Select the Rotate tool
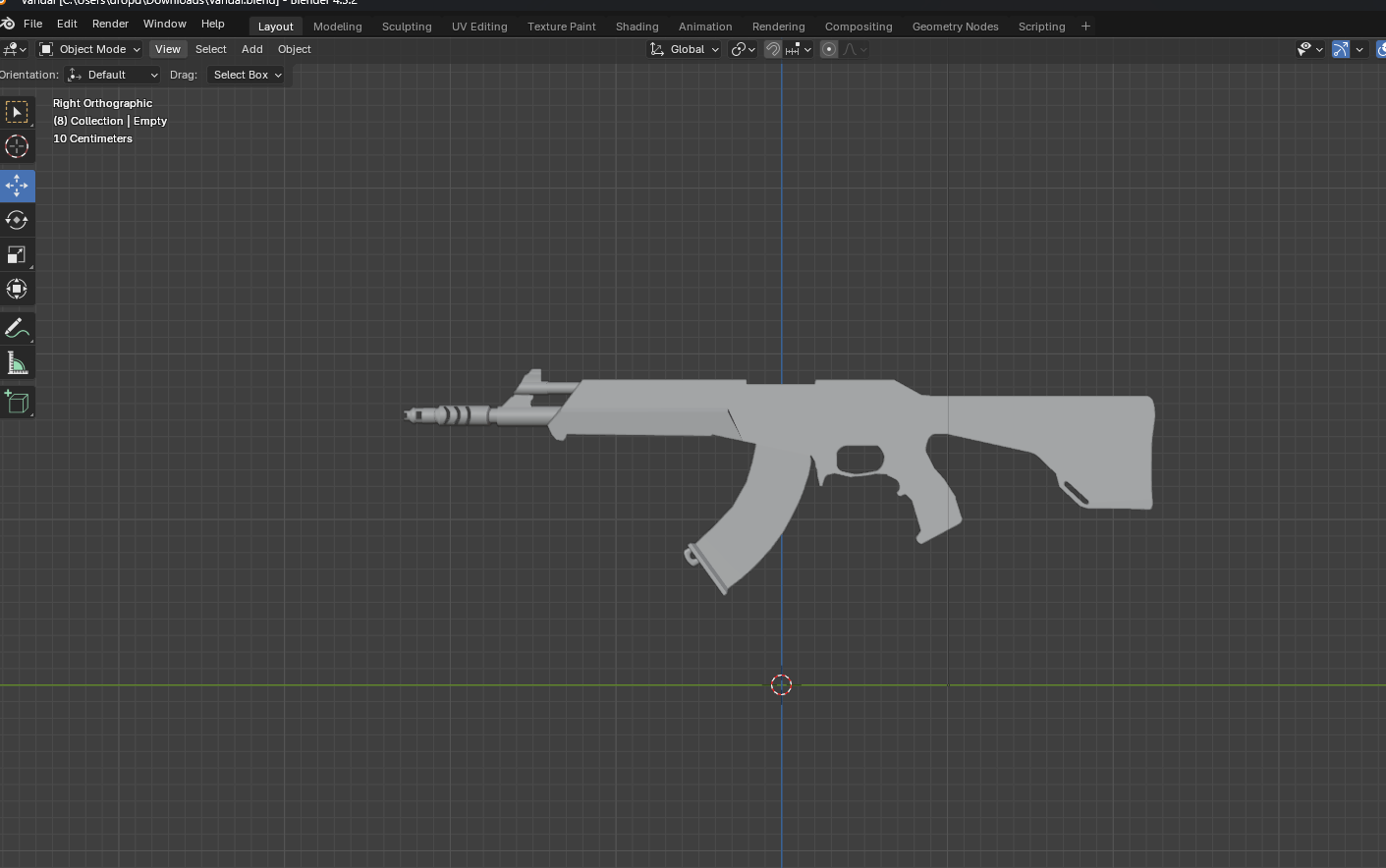This screenshot has height=868, width=1386. [17, 220]
